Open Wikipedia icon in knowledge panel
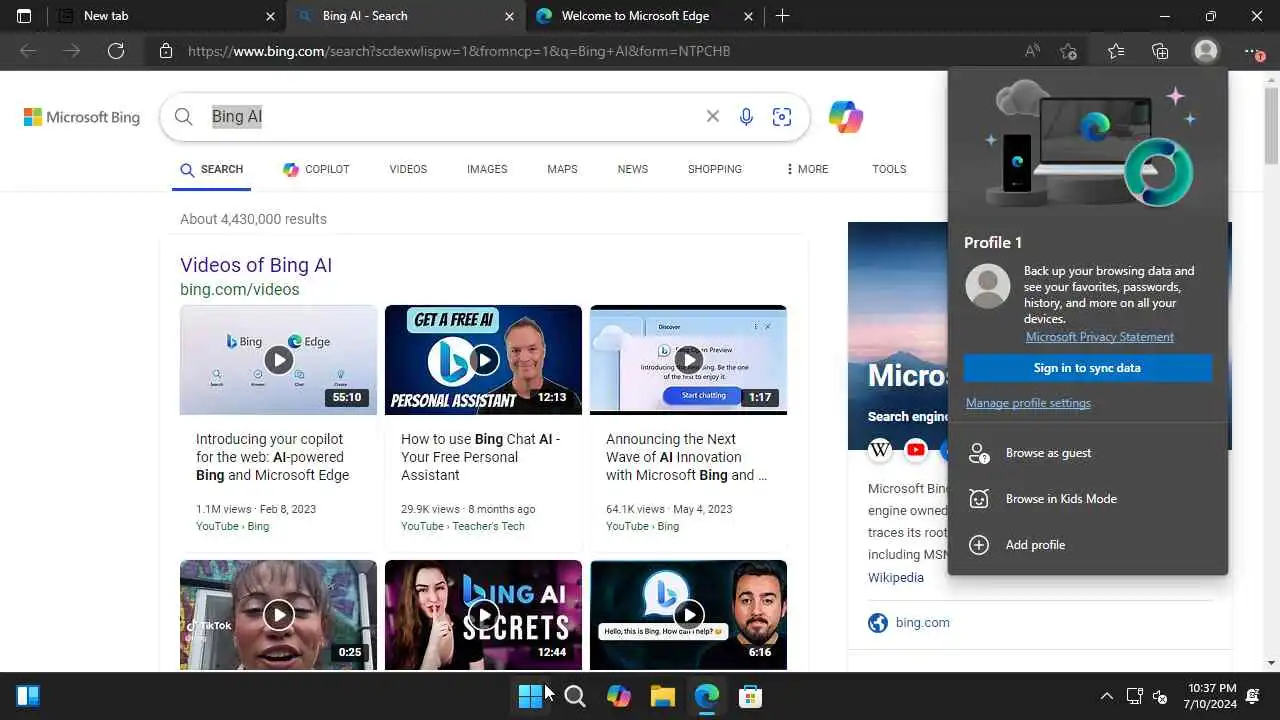Screen dimensions: 1280x720 click(880, 450)
